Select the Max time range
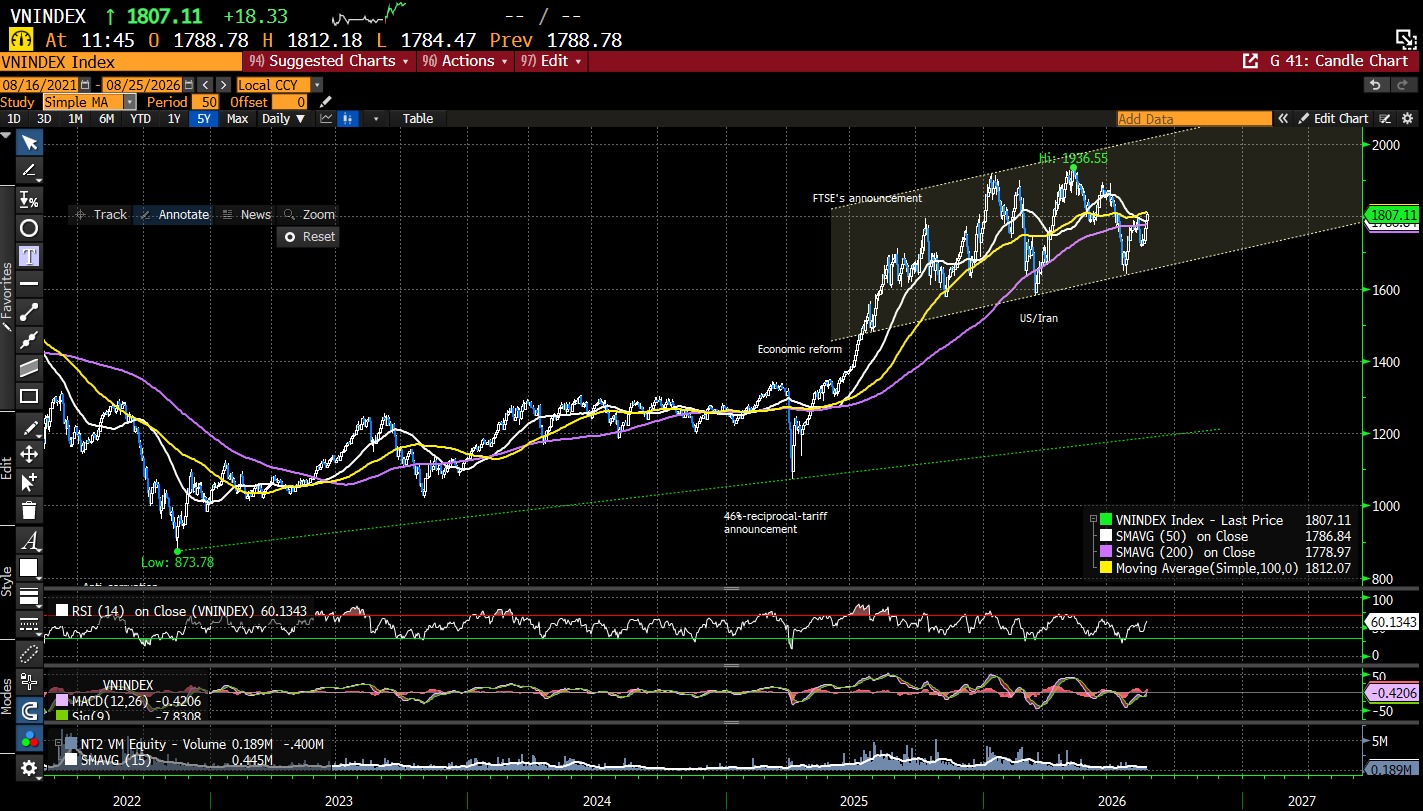The height and width of the screenshot is (811, 1423). pos(237,118)
